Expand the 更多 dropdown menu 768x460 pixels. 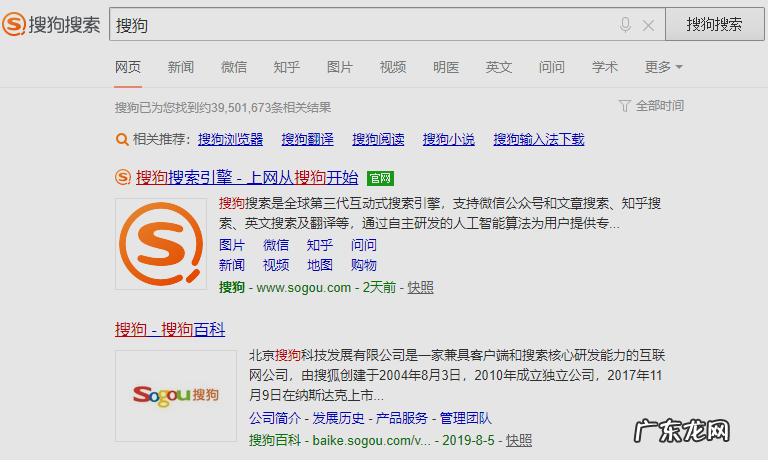663,67
